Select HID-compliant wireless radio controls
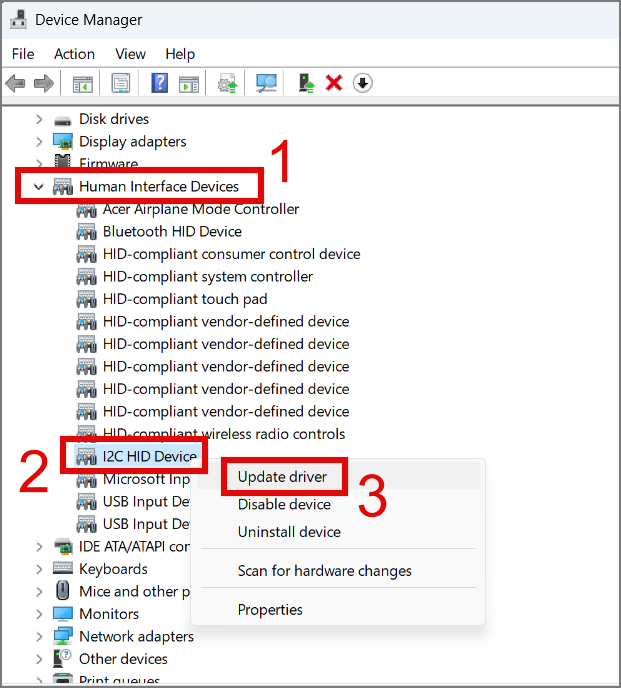 coord(224,434)
